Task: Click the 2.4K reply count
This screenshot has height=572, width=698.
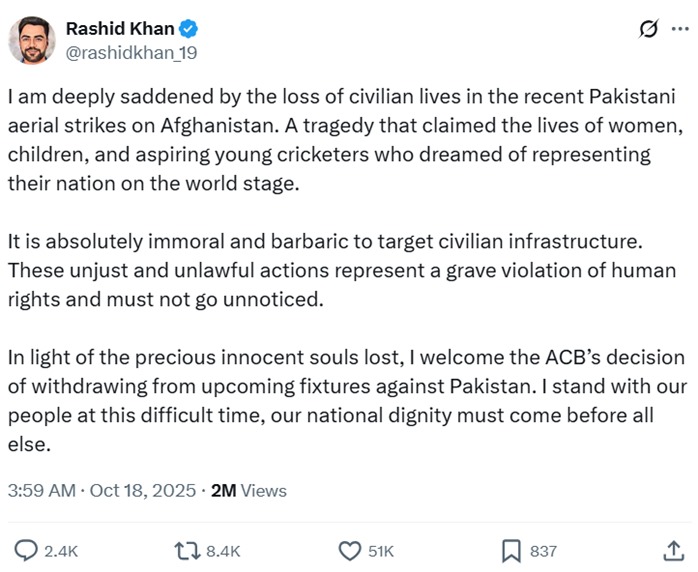Action: (x=61, y=551)
